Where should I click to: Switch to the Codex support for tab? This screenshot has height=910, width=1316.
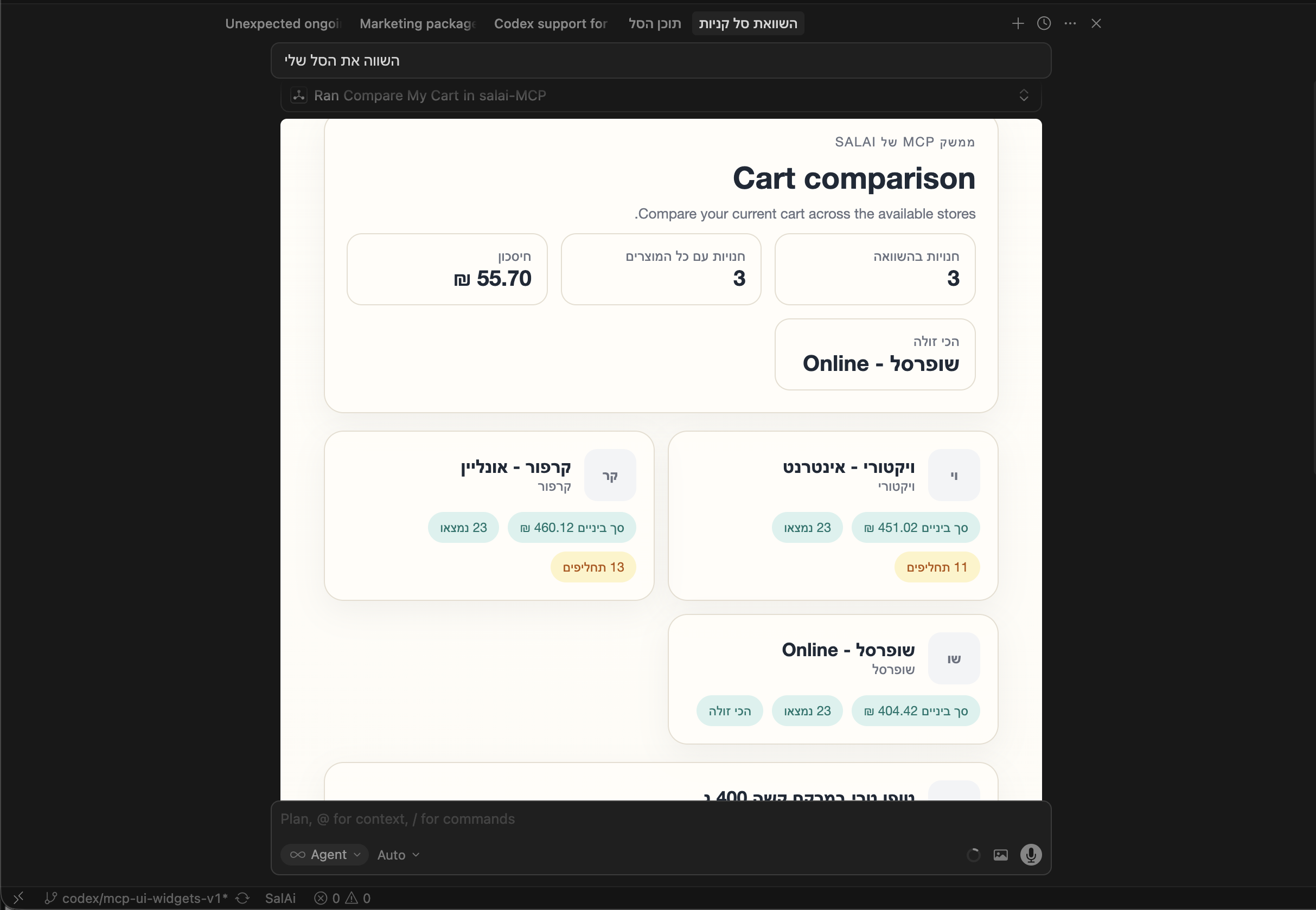pyautogui.click(x=550, y=23)
